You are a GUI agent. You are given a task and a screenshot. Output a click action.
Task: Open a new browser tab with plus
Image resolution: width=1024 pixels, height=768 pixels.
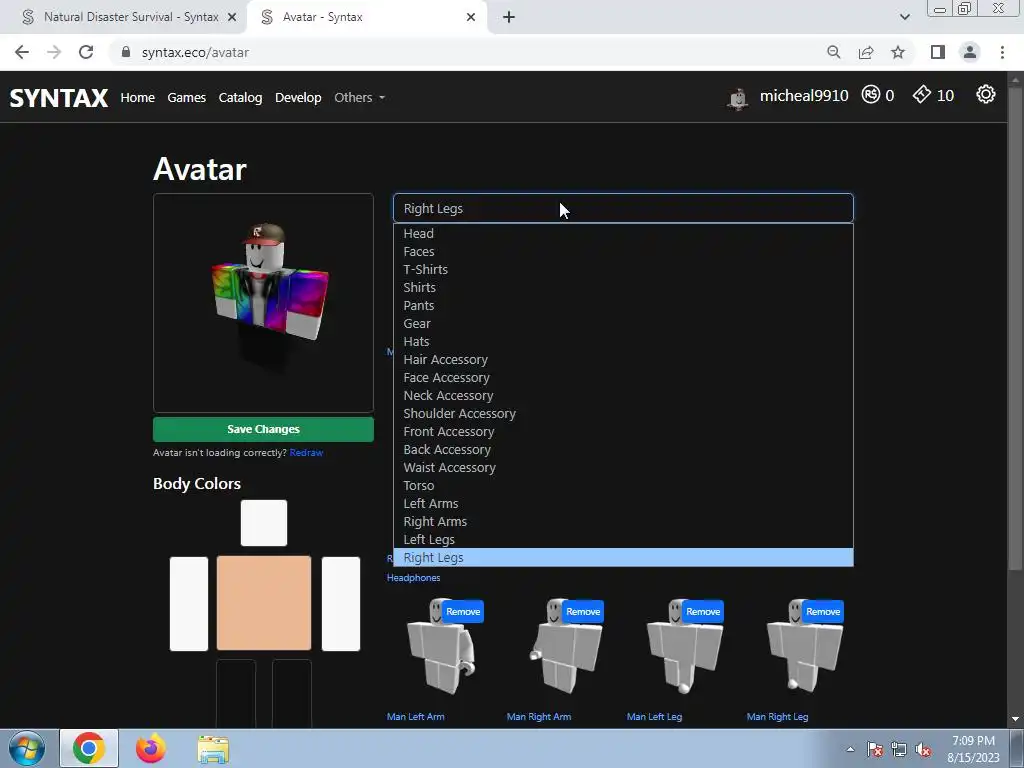[x=509, y=17]
